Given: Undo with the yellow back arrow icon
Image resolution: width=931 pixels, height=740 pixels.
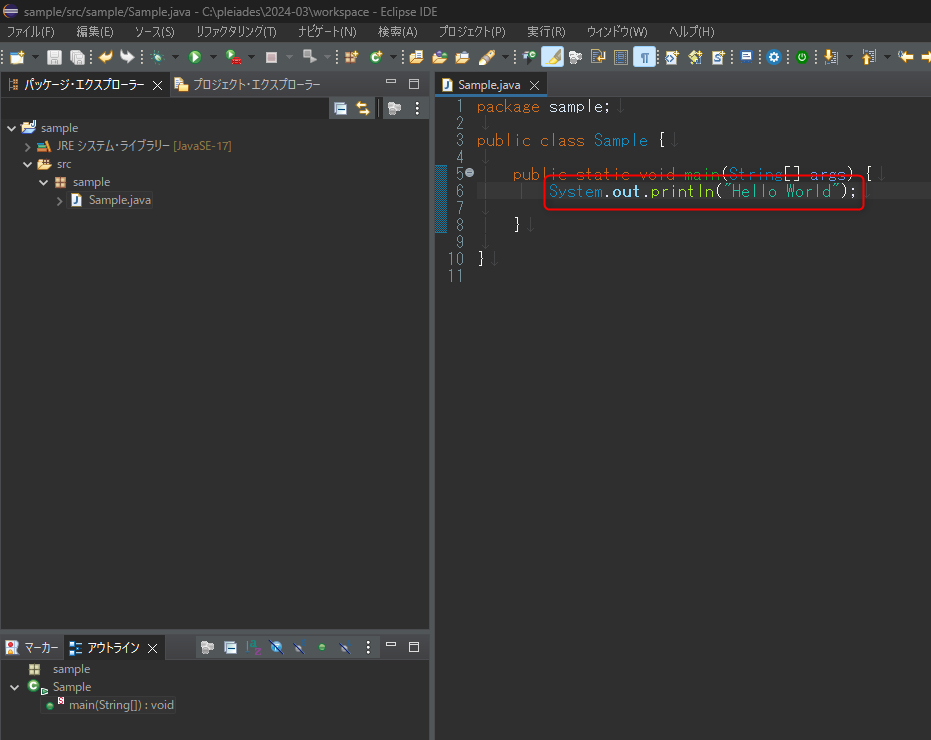Looking at the screenshot, I should pos(106,57).
